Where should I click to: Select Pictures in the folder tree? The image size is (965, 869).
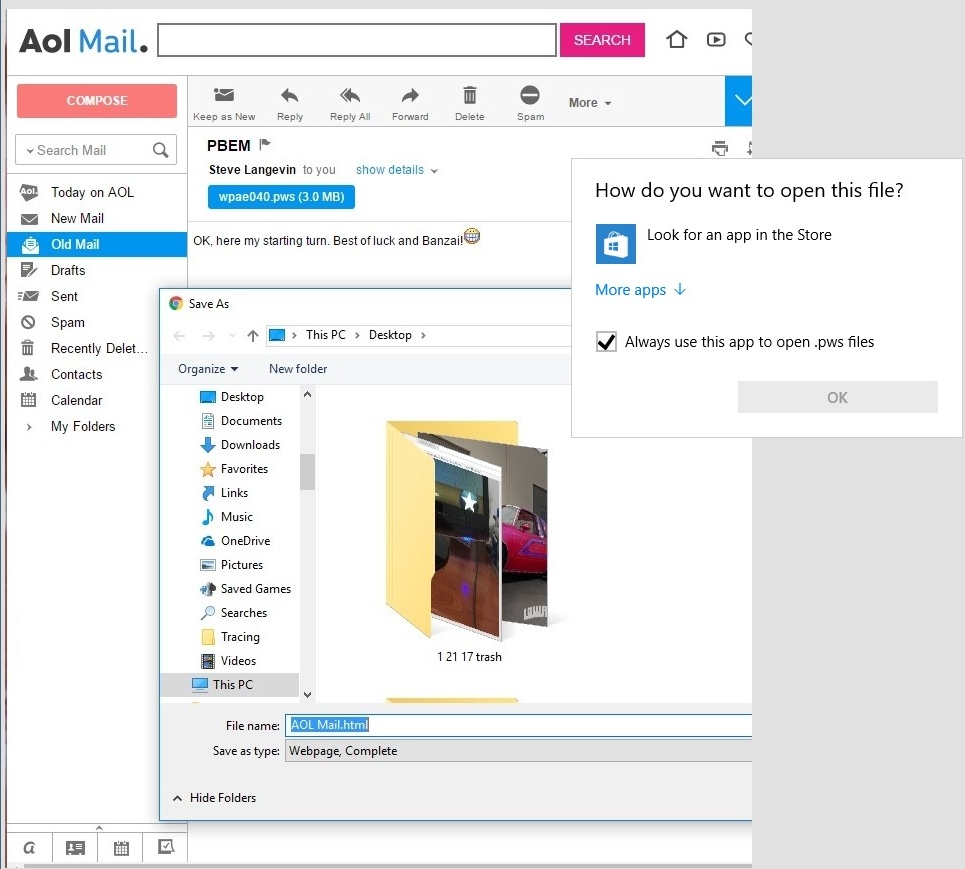point(241,565)
